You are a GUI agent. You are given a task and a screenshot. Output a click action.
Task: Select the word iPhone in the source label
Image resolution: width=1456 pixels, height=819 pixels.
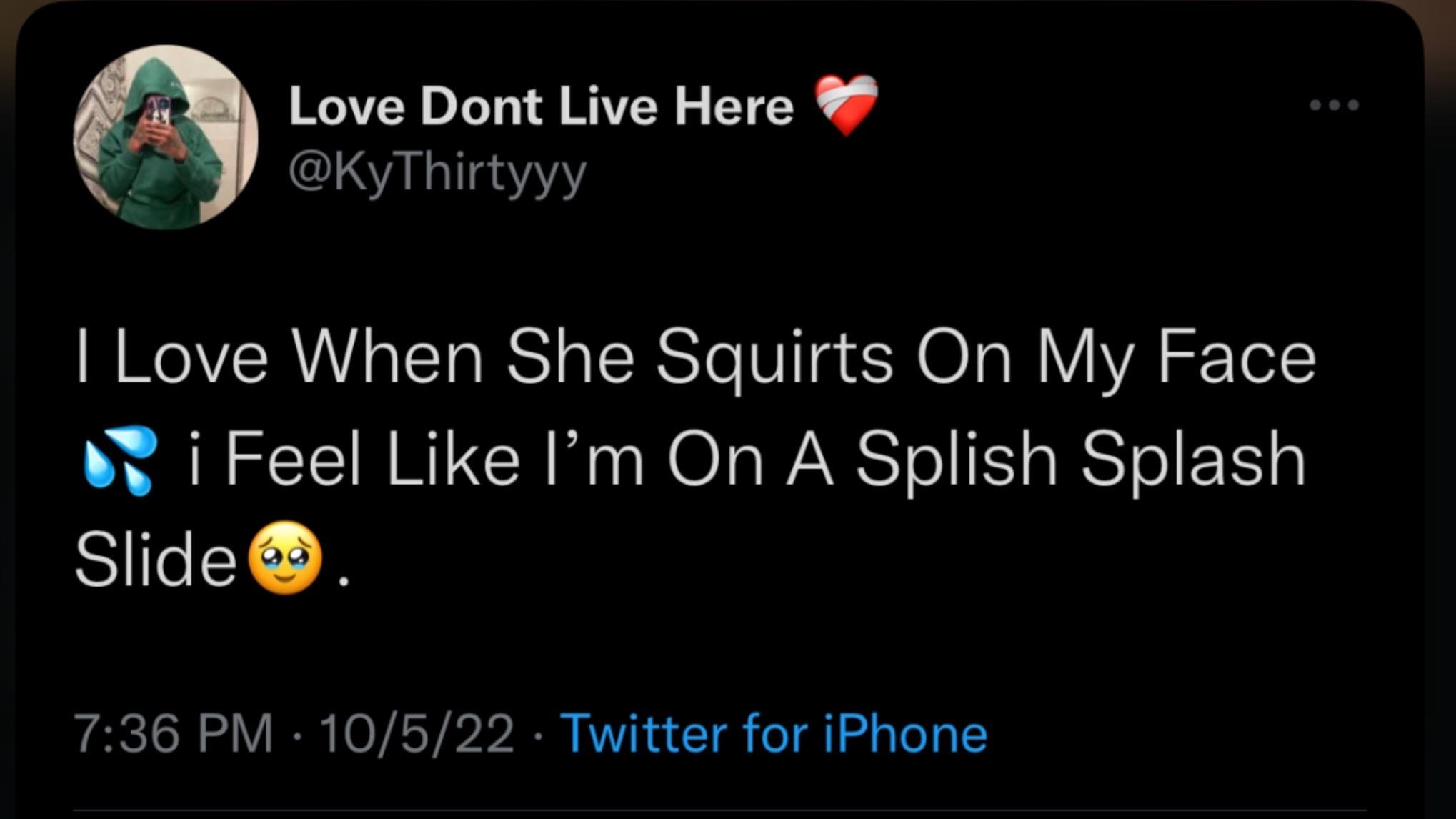coord(906,733)
